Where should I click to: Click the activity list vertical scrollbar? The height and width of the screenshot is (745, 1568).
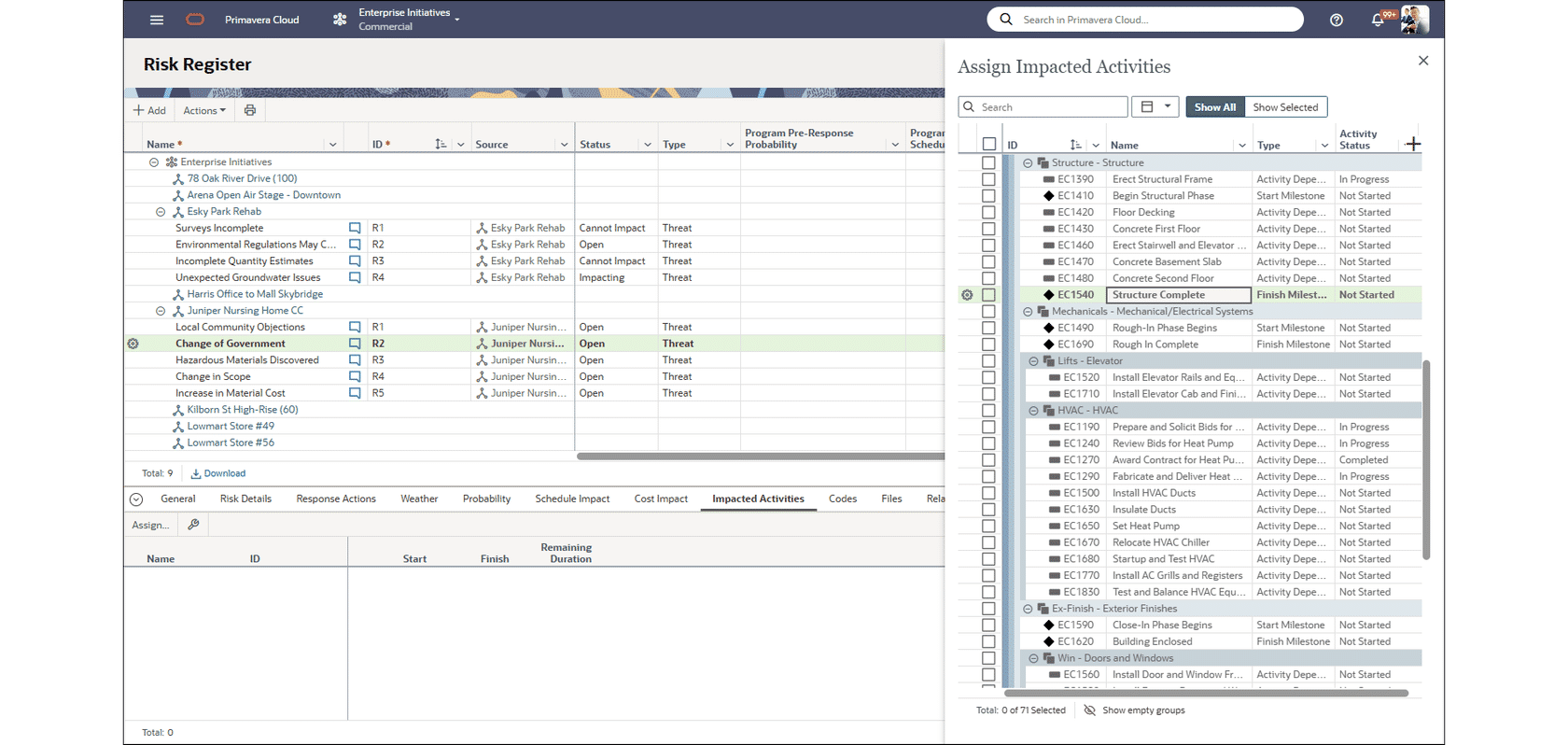tap(1425, 457)
